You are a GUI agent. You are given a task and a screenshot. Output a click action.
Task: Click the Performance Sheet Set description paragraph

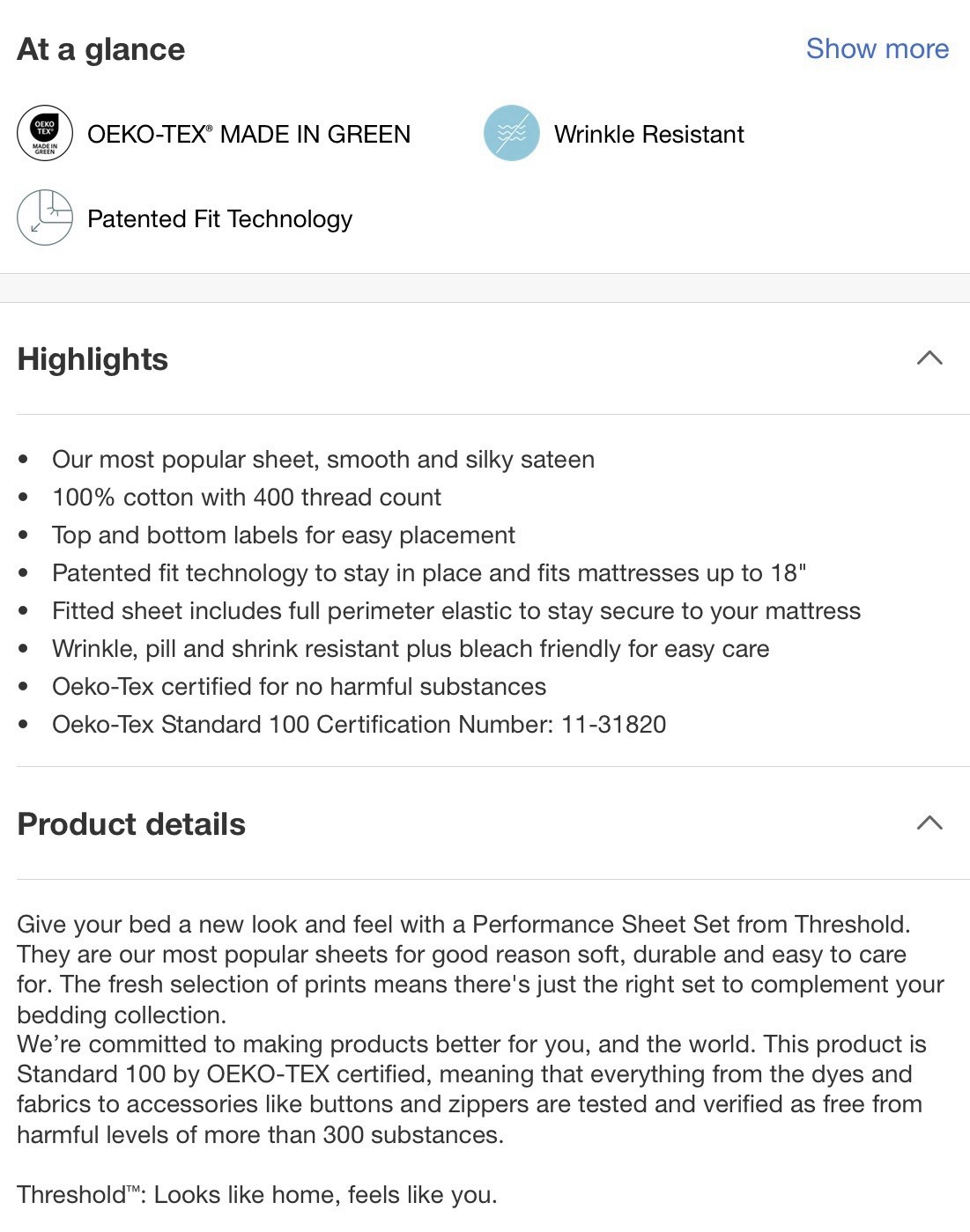coord(480,970)
